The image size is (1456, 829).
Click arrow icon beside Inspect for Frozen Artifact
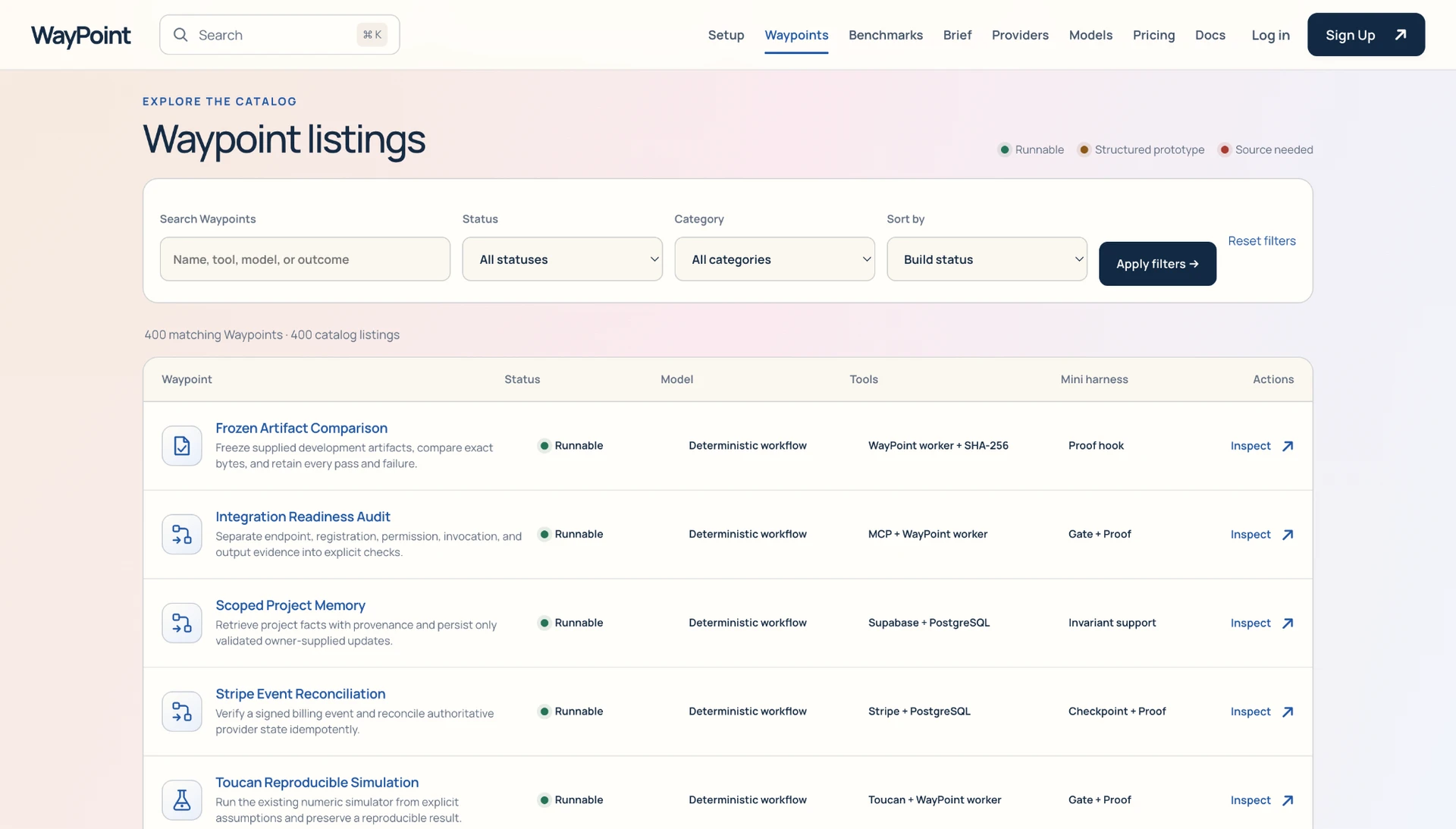(x=1288, y=446)
